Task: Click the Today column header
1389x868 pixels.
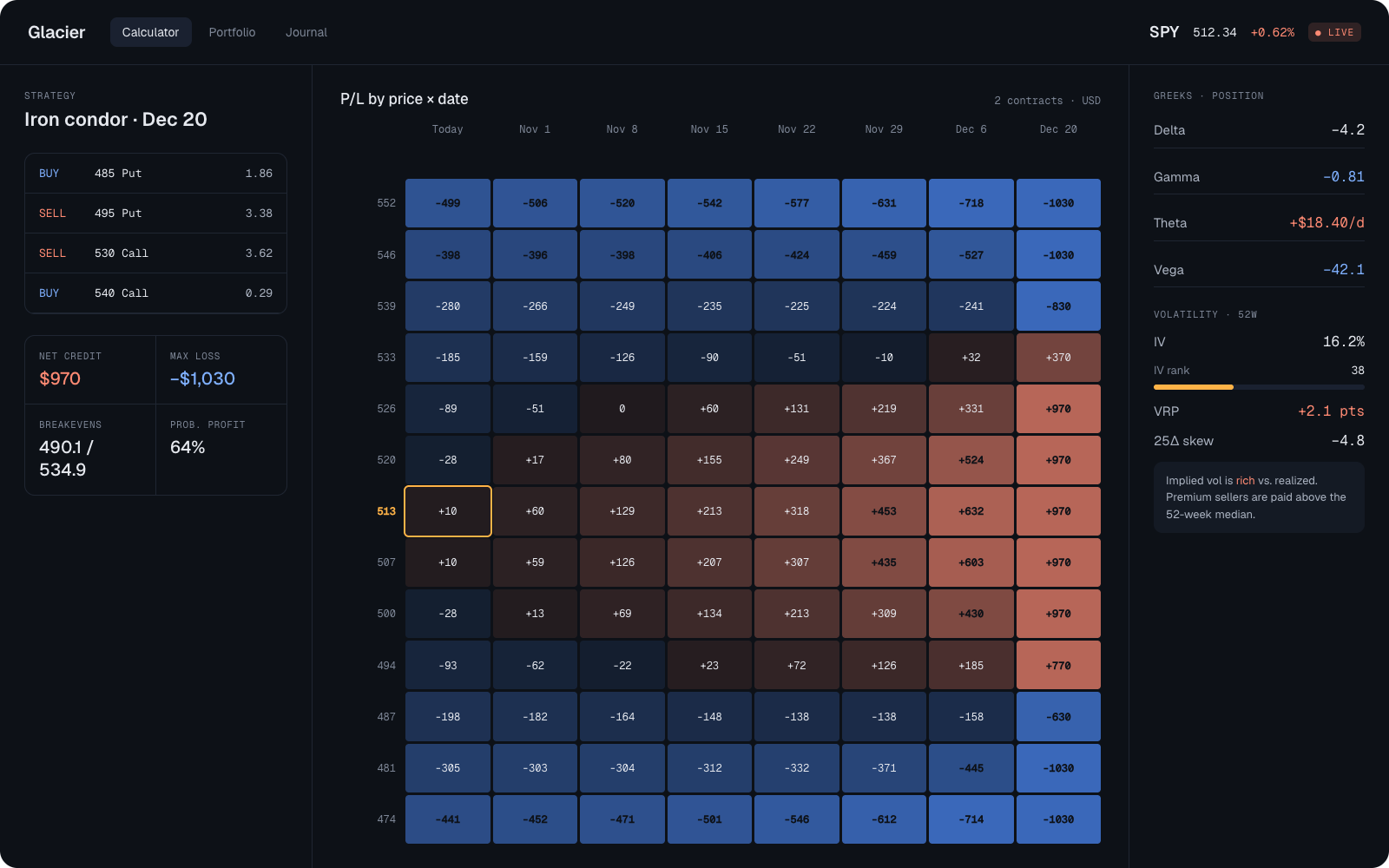Action: [448, 129]
